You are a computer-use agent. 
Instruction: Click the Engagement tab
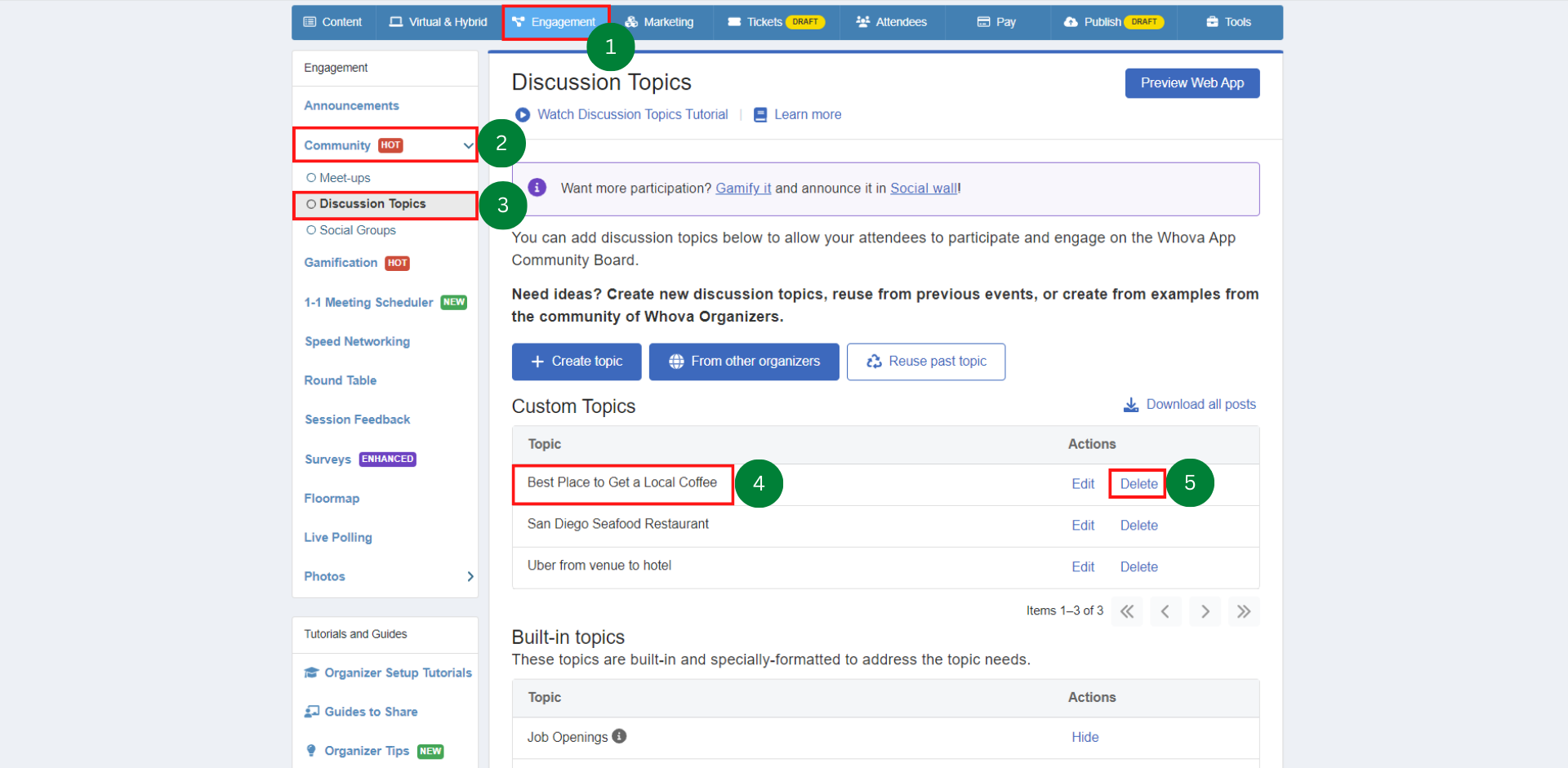(x=555, y=22)
